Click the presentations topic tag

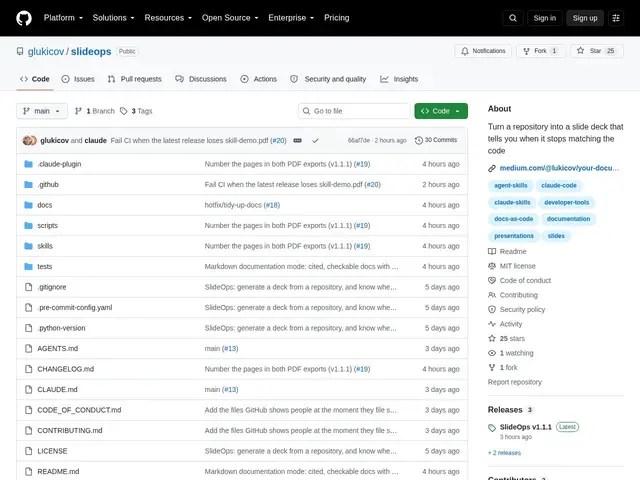click(514, 236)
